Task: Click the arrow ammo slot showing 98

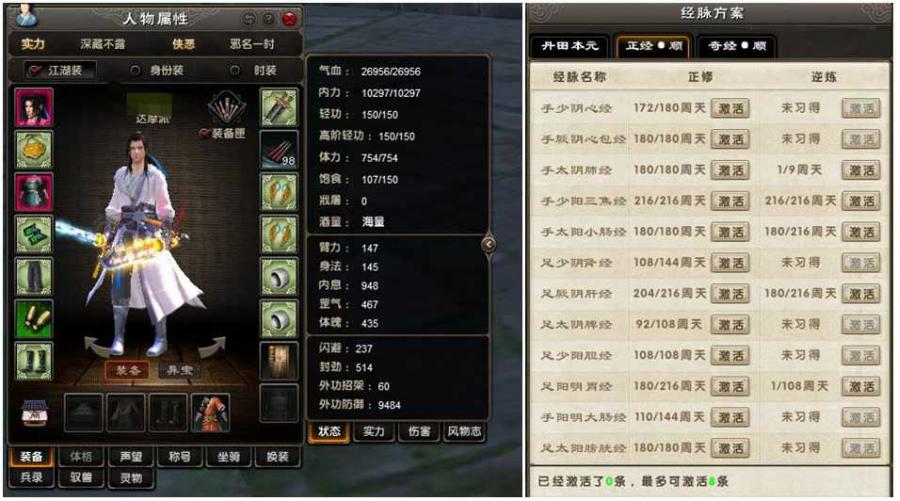Action: [x=280, y=150]
